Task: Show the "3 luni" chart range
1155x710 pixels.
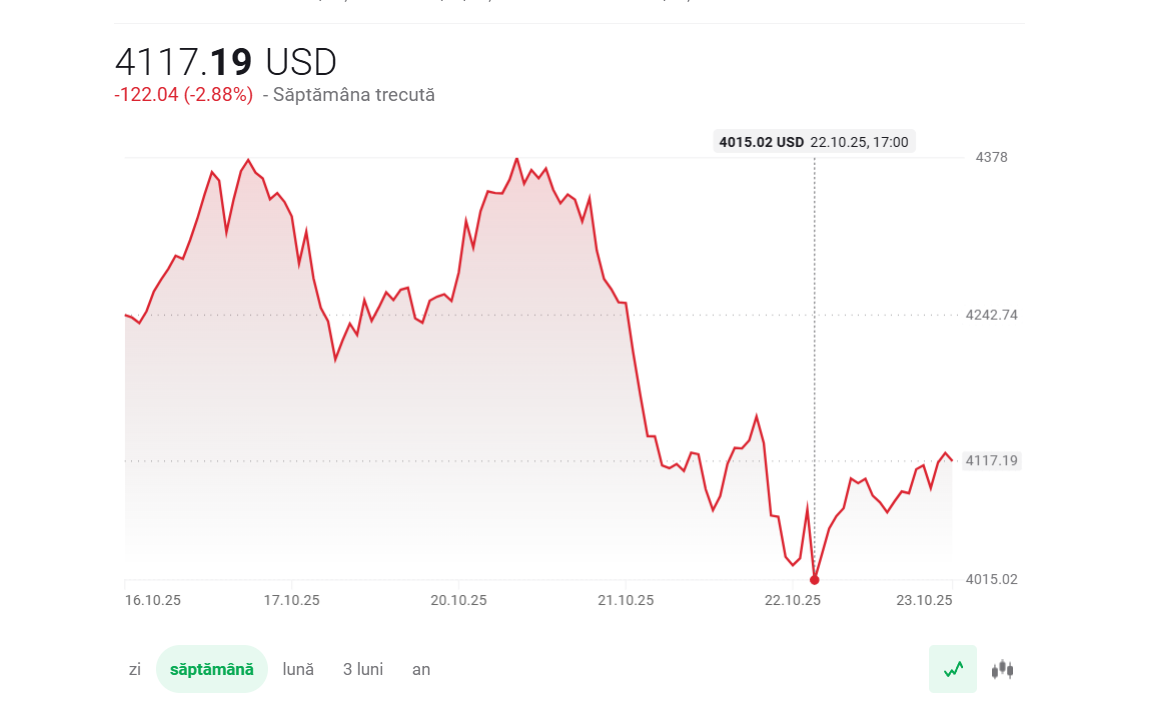Action: click(x=363, y=669)
